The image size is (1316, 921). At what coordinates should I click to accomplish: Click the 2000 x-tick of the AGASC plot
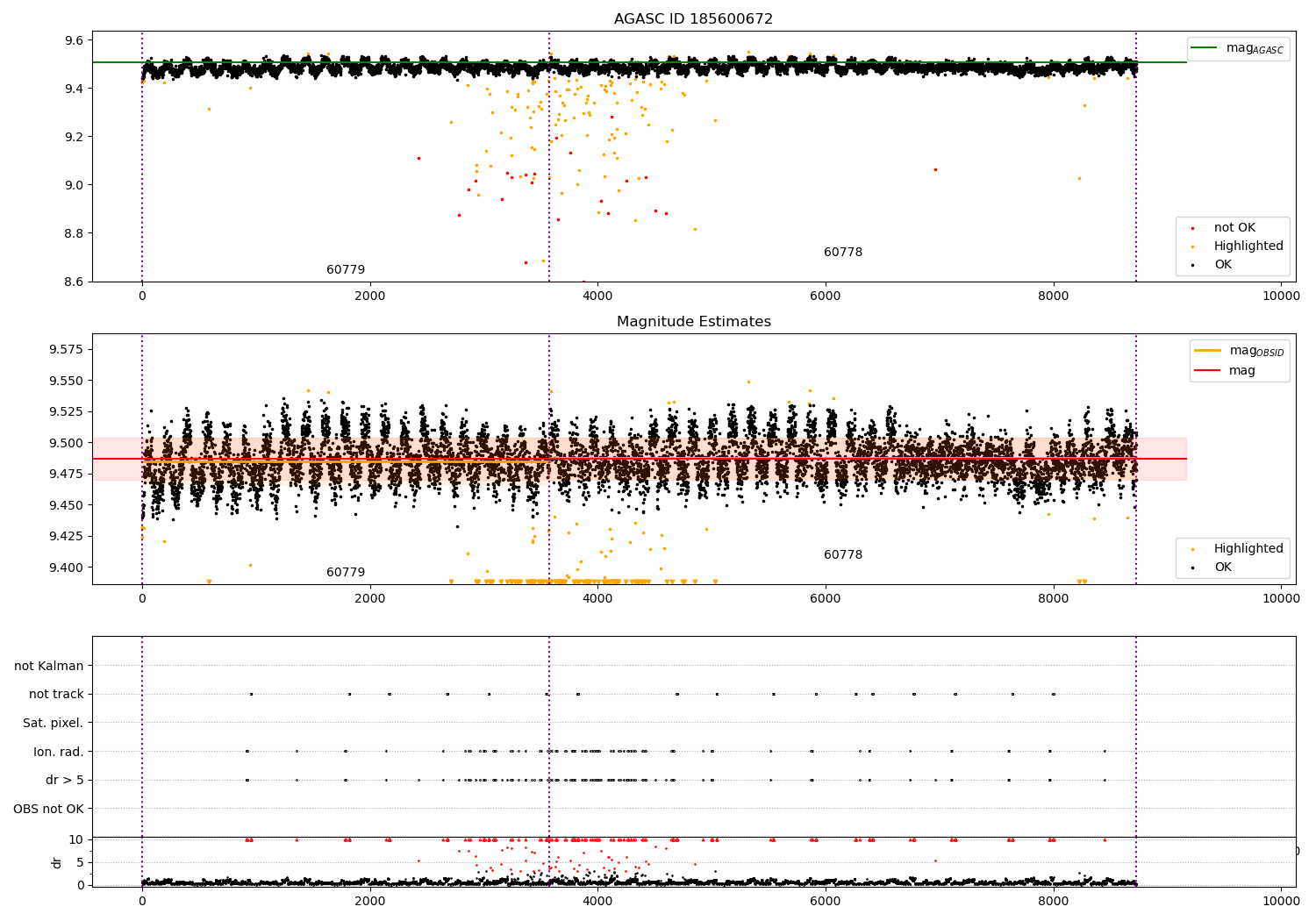click(370, 296)
